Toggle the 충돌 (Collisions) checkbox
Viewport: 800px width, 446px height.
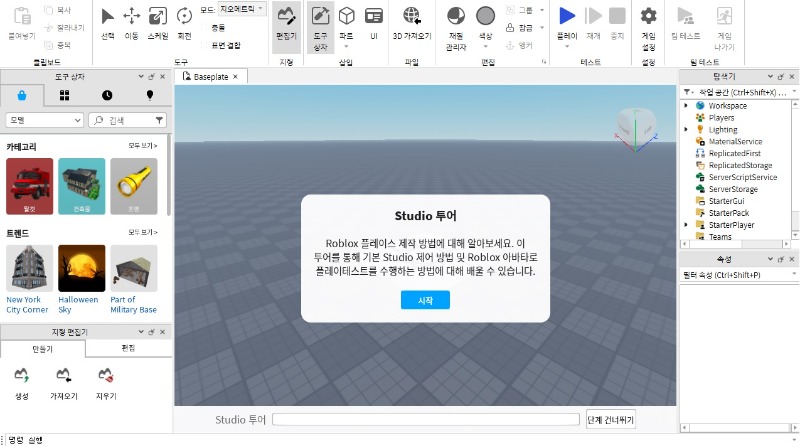pos(205,28)
